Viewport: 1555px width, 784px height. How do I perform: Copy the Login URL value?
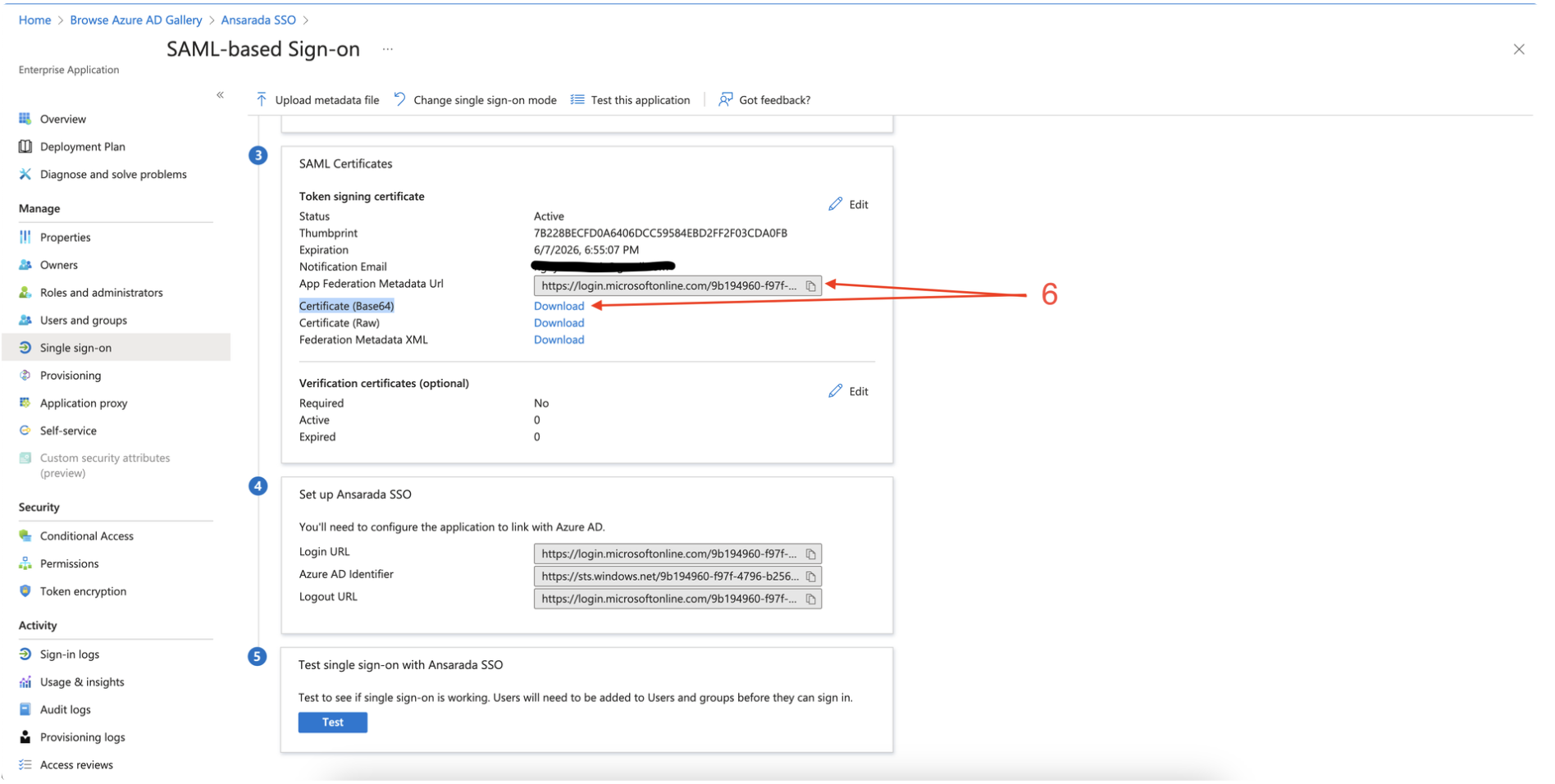(x=810, y=554)
